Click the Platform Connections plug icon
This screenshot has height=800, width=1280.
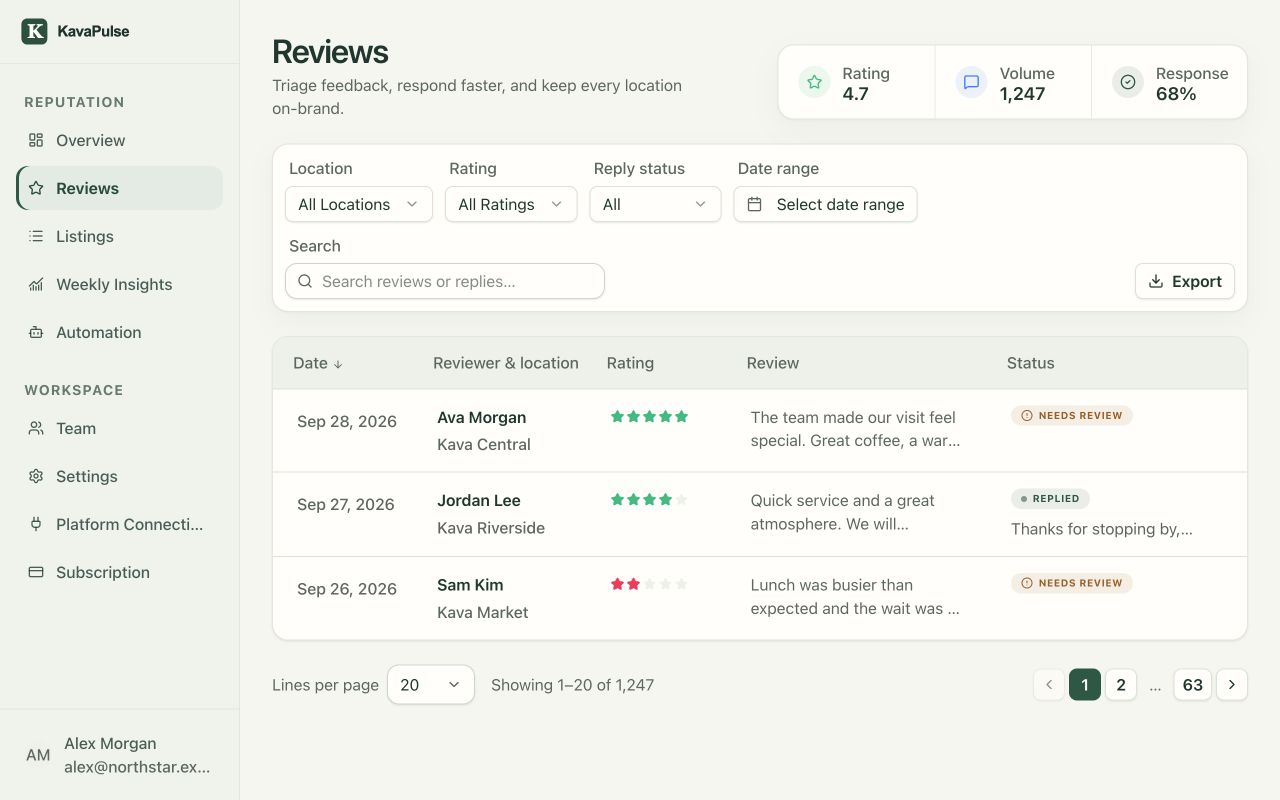[x=36, y=524]
